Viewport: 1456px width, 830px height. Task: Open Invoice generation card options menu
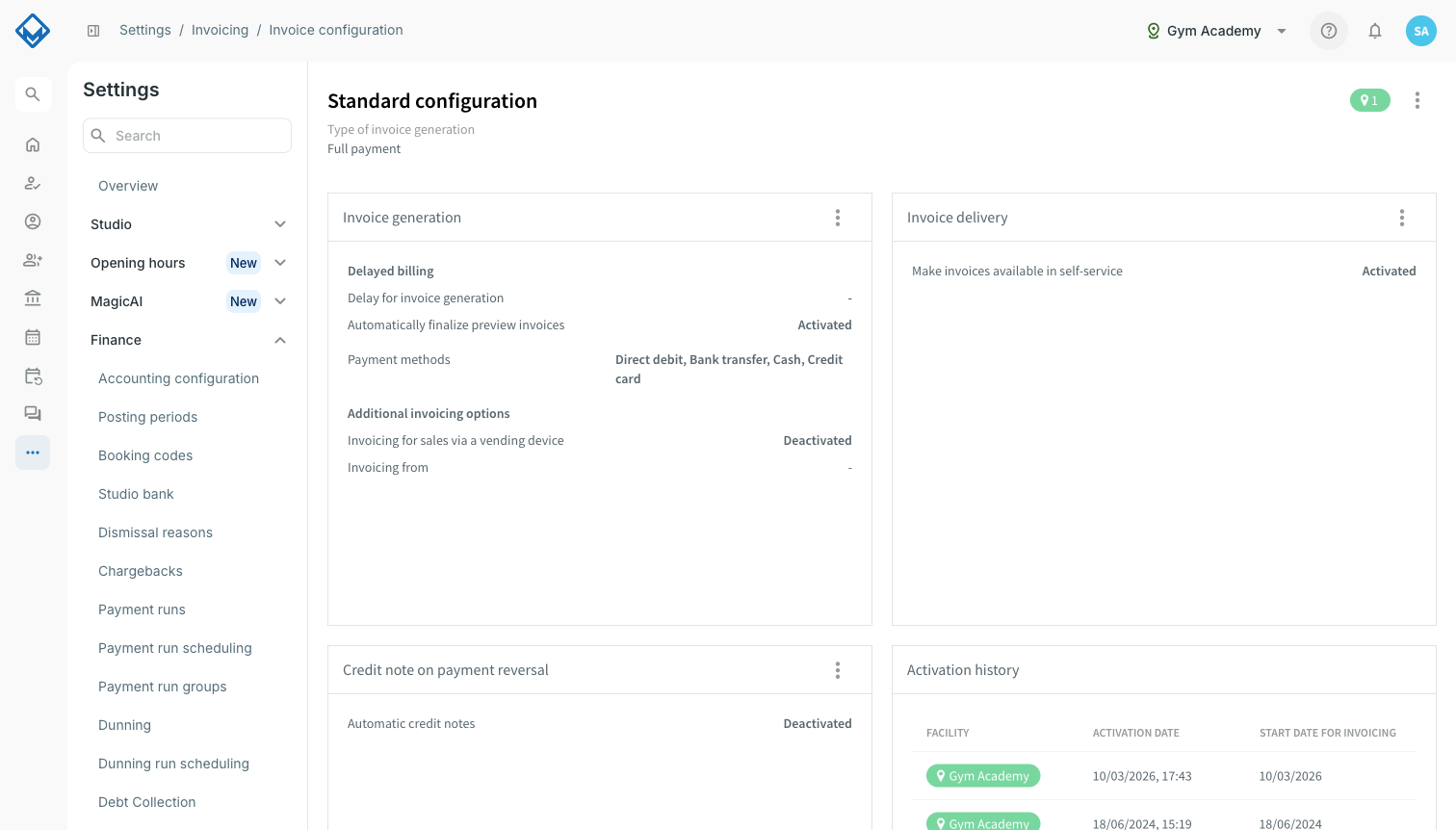click(838, 218)
